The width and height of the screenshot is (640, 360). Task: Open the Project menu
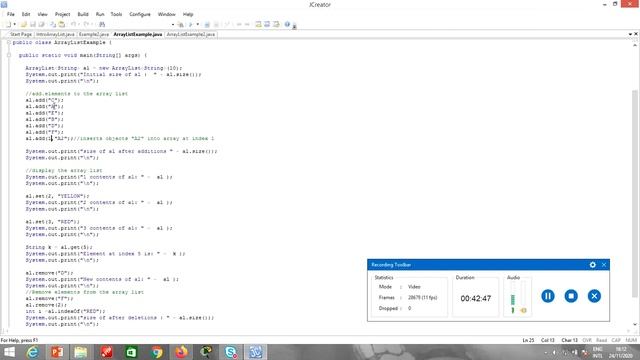click(x=62, y=14)
